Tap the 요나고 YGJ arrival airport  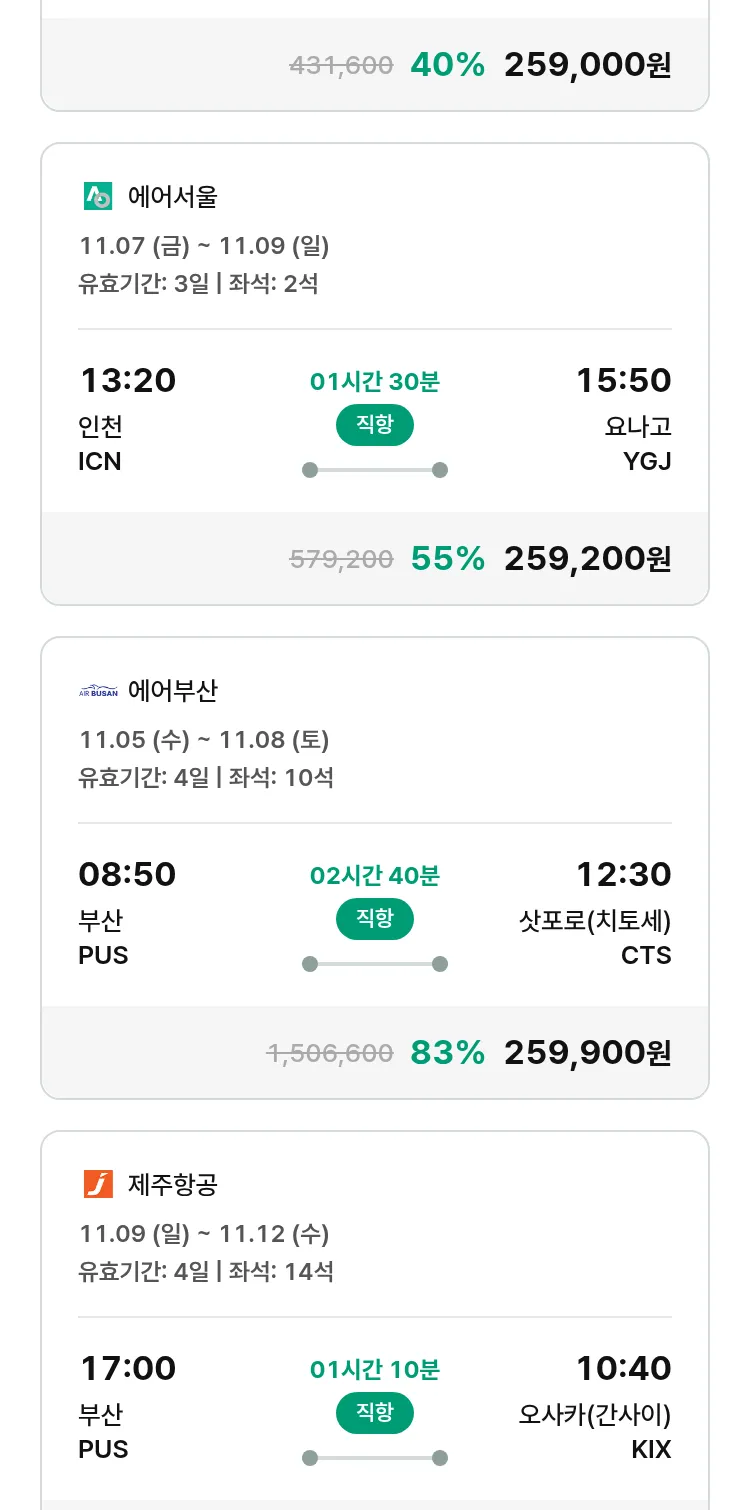pos(637,443)
